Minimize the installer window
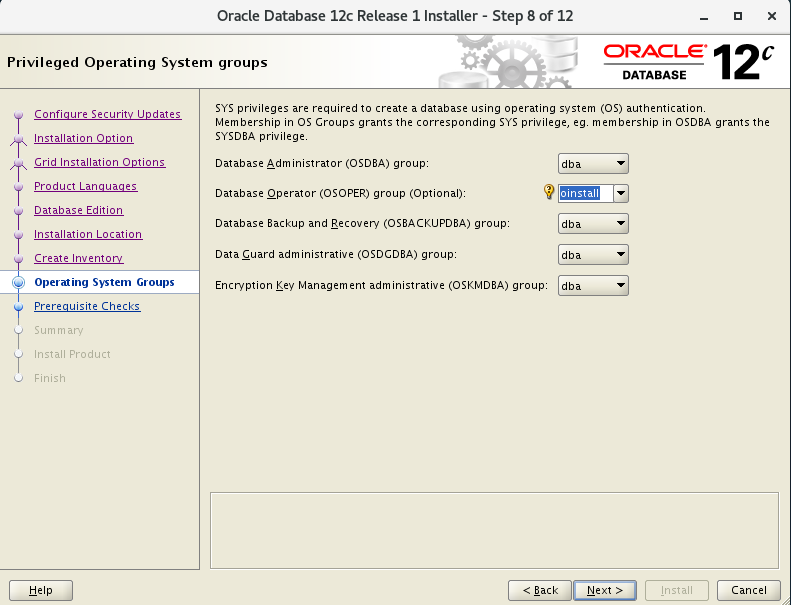The width and height of the screenshot is (791, 605). point(704,17)
